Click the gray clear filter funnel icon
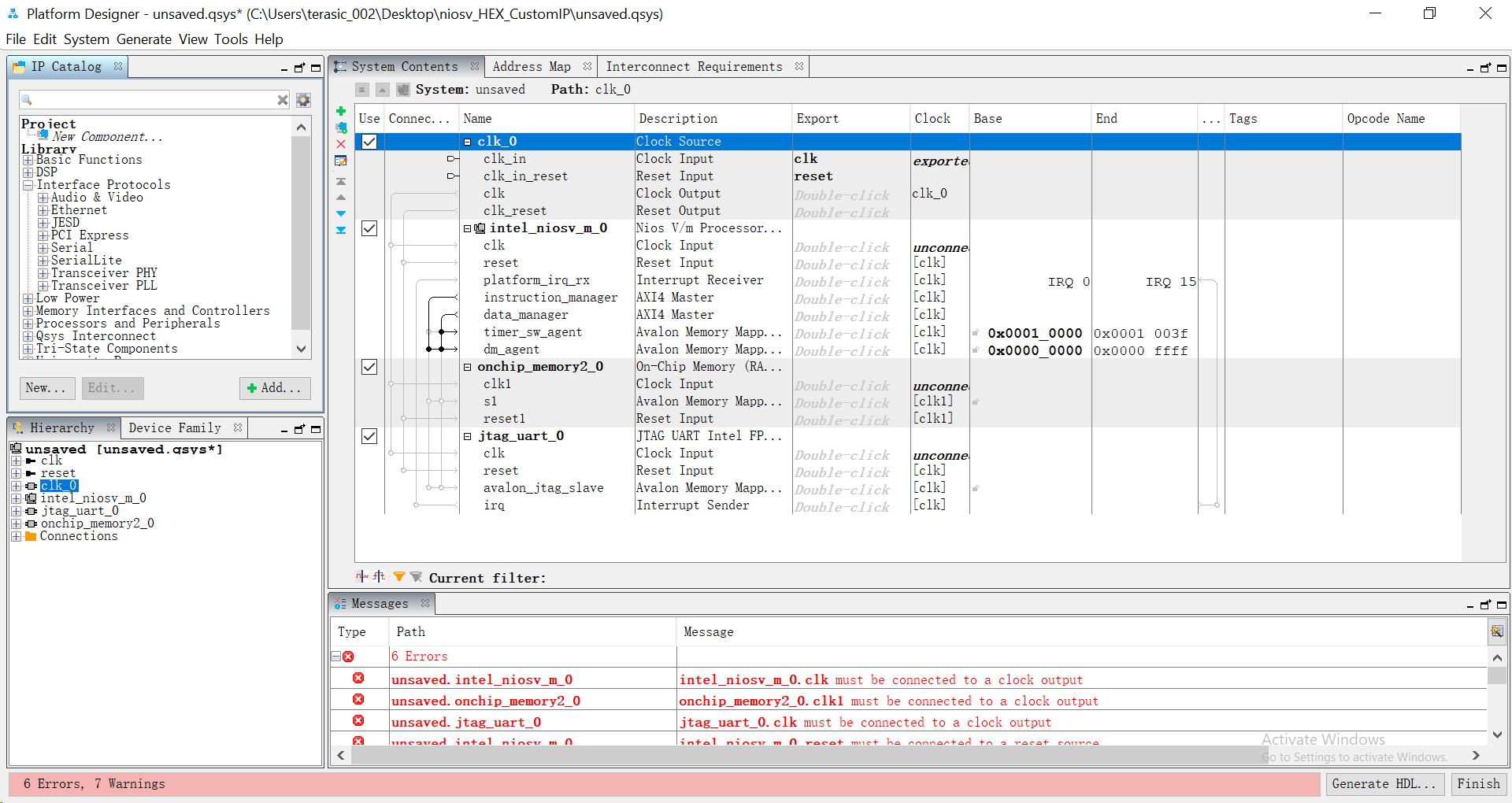The image size is (1512, 803). pyautogui.click(x=416, y=577)
